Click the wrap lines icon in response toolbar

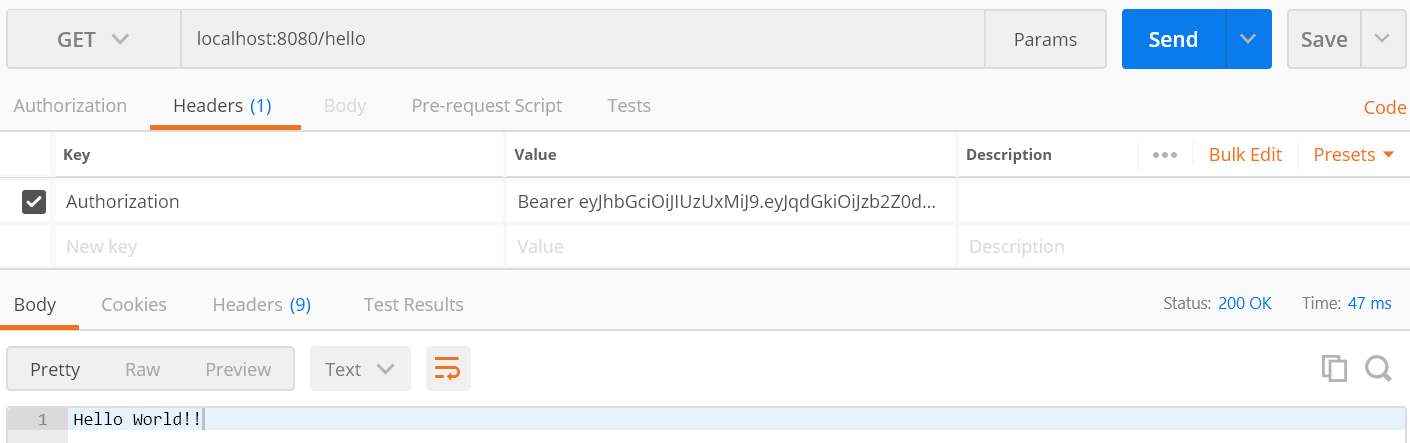448,369
